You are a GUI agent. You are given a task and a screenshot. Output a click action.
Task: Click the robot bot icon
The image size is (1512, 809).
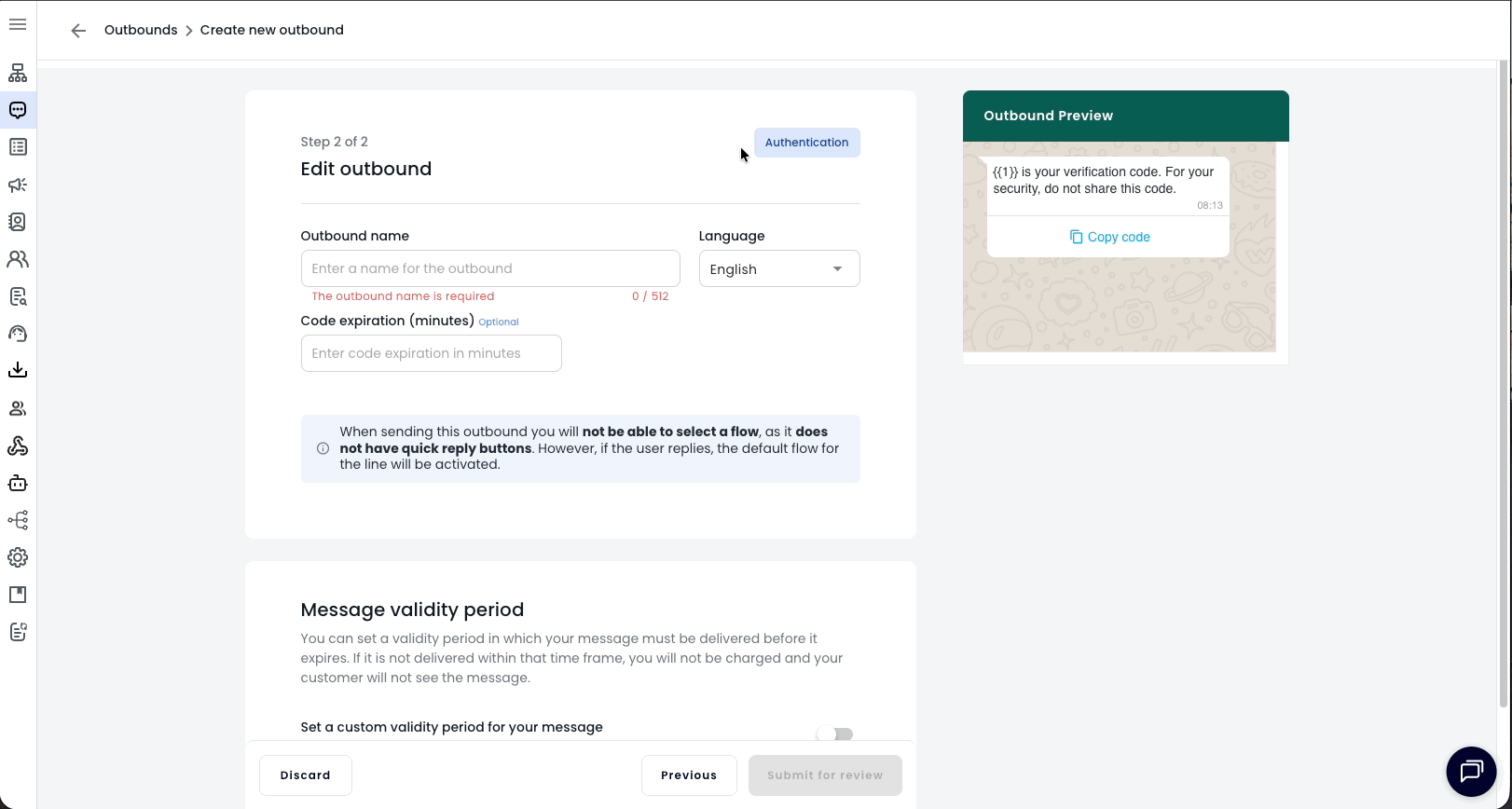tap(18, 483)
